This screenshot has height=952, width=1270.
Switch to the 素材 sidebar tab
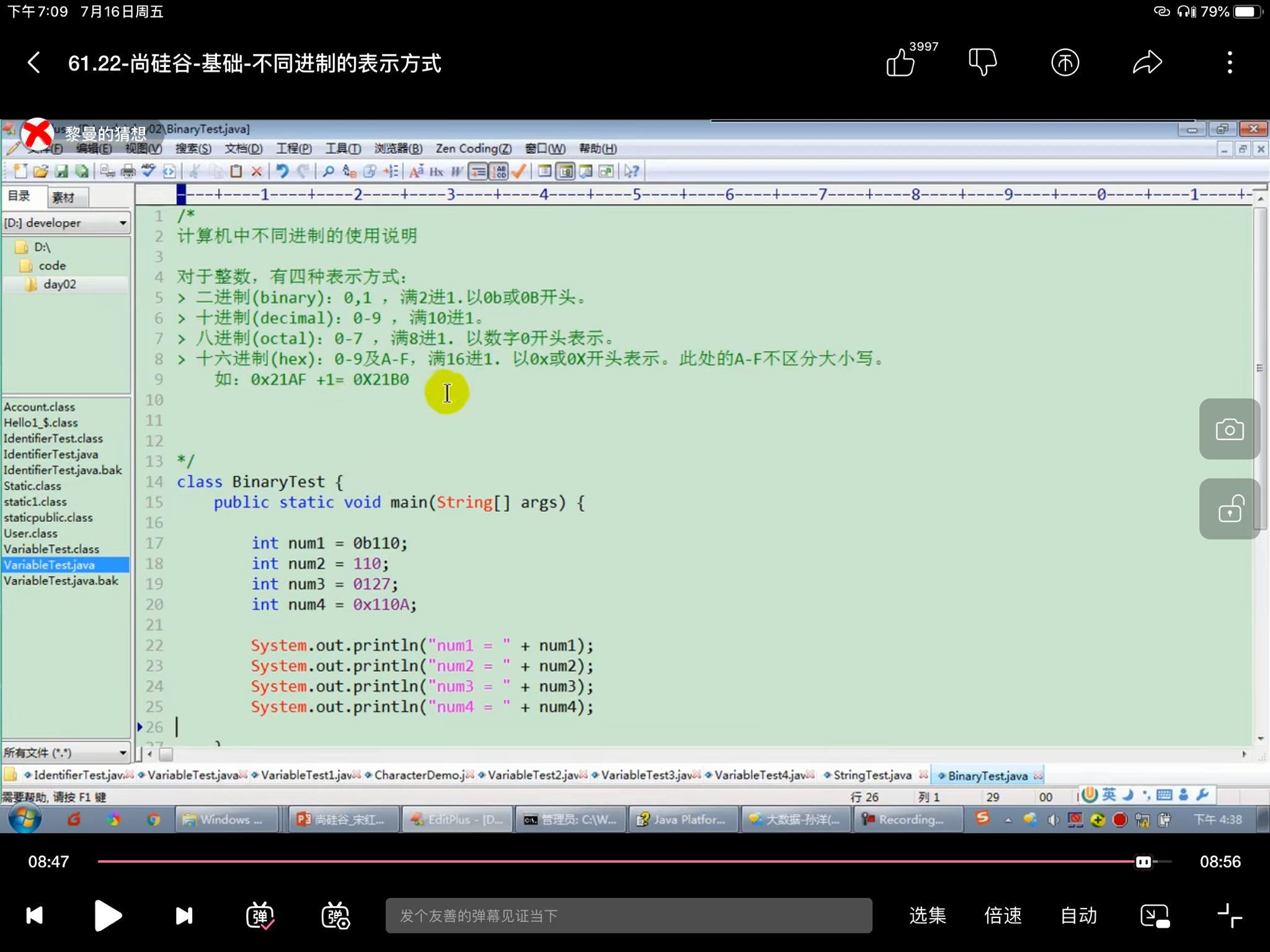click(x=67, y=197)
